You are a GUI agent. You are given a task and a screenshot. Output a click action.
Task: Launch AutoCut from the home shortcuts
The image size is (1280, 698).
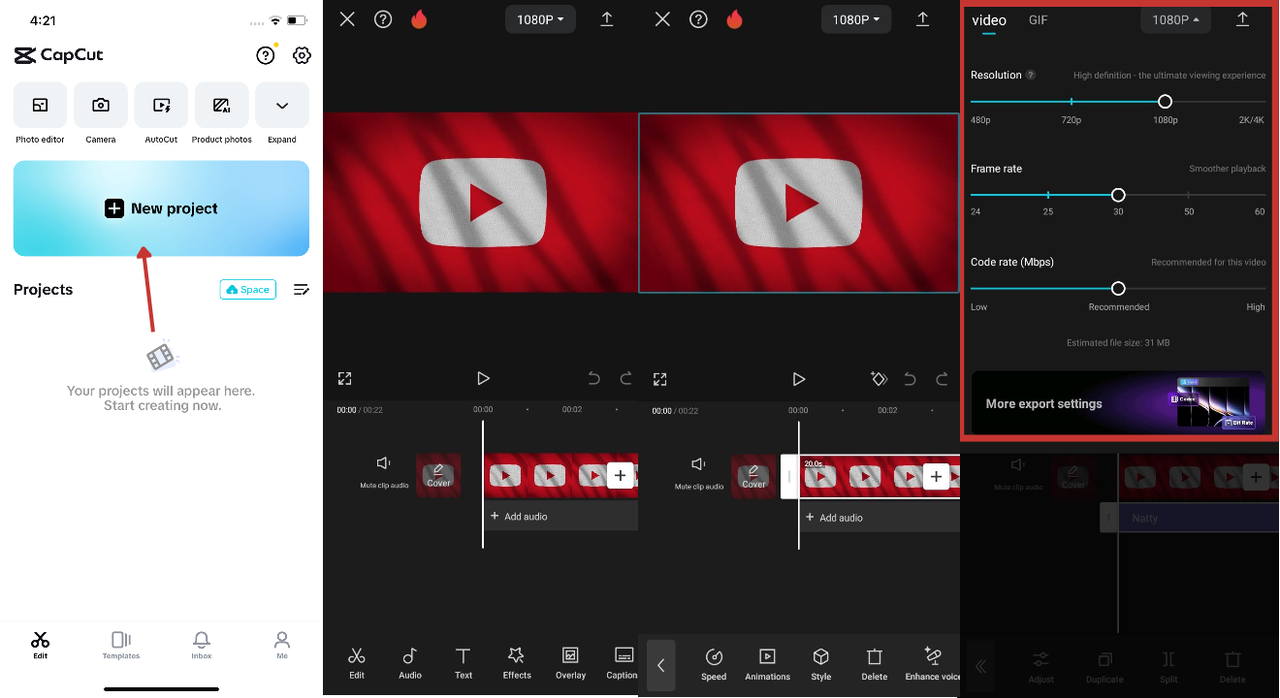(x=161, y=112)
